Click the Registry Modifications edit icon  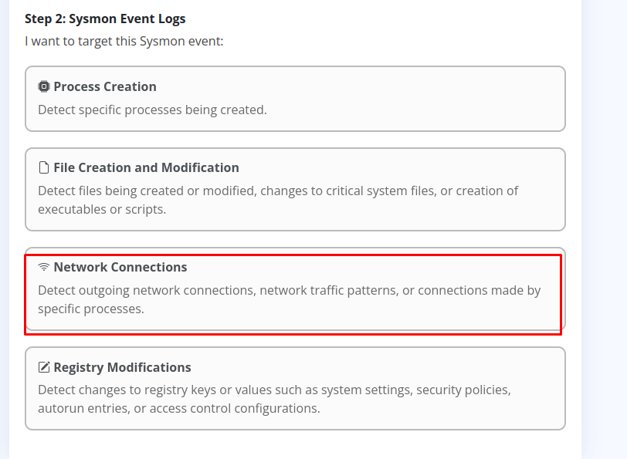coord(44,367)
